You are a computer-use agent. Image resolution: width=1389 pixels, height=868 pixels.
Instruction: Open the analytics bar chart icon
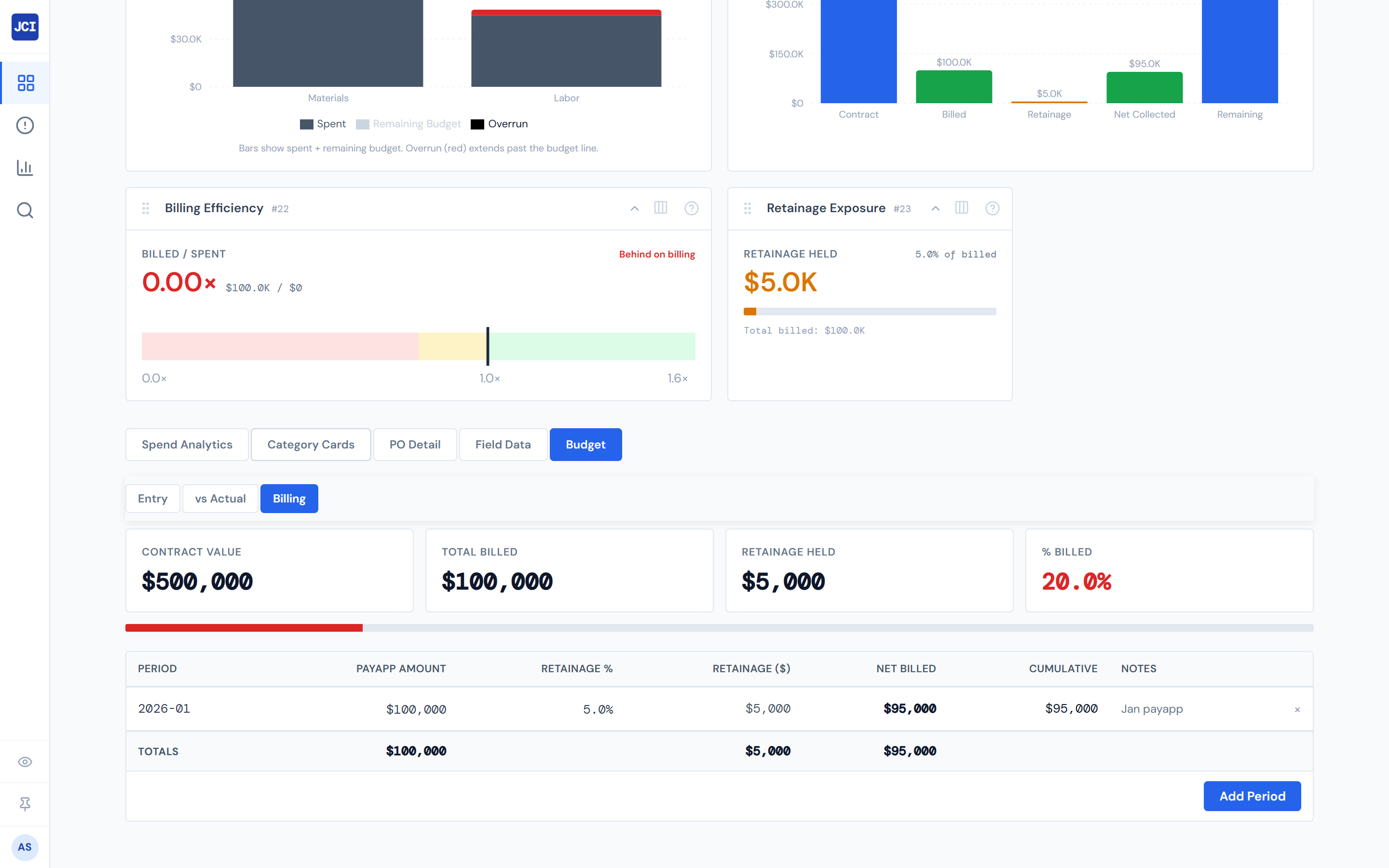pyautogui.click(x=25, y=168)
